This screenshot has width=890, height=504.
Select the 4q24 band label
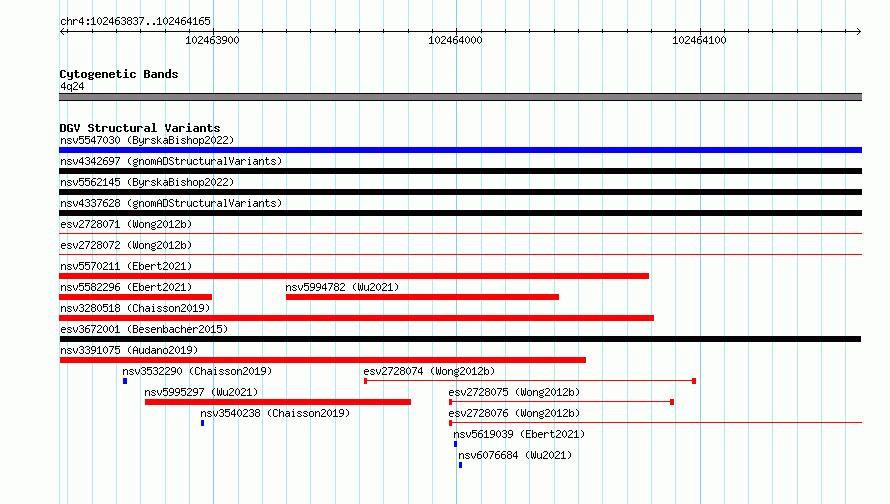[x=72, y=86]
